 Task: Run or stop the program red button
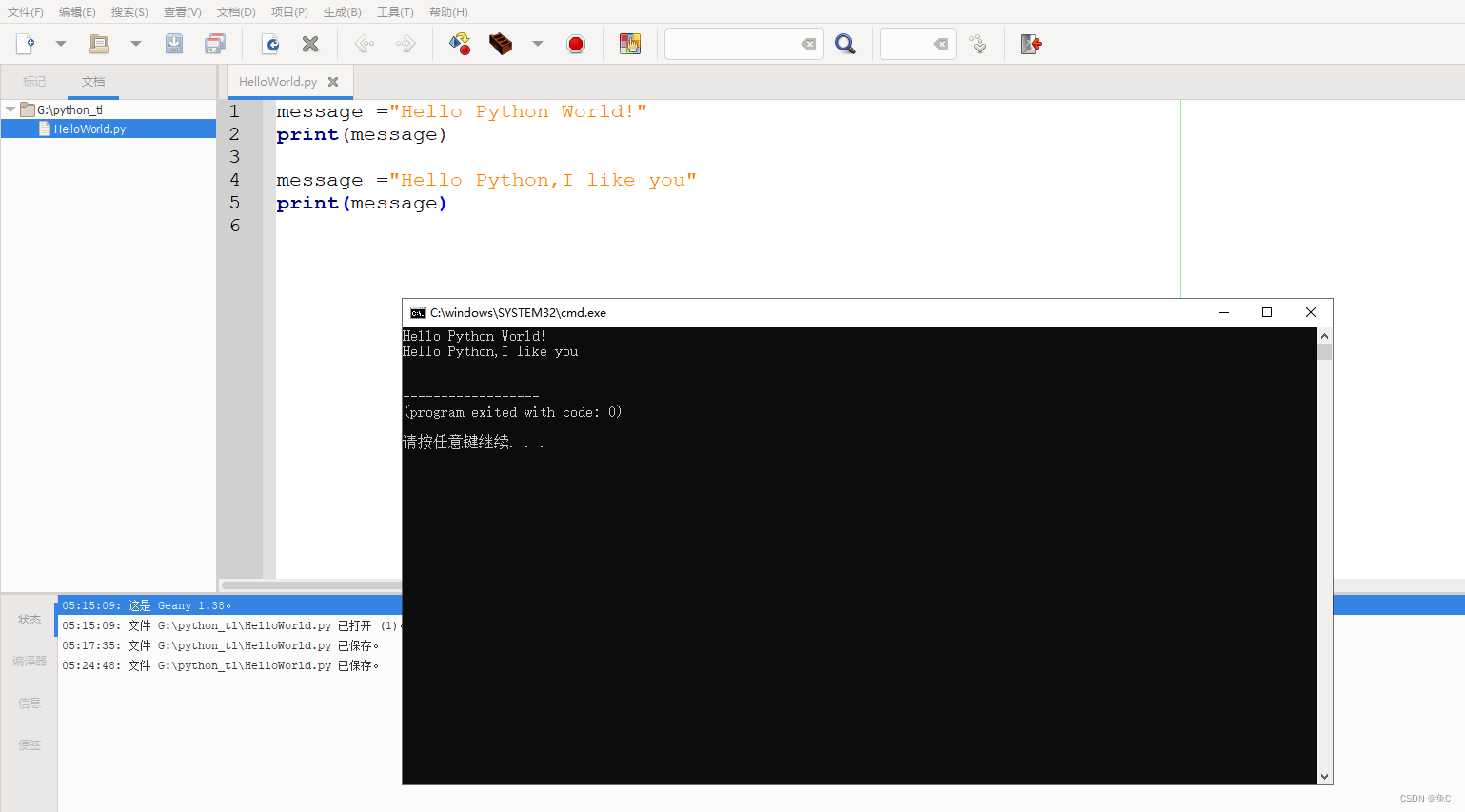click(x=576, y=44)
